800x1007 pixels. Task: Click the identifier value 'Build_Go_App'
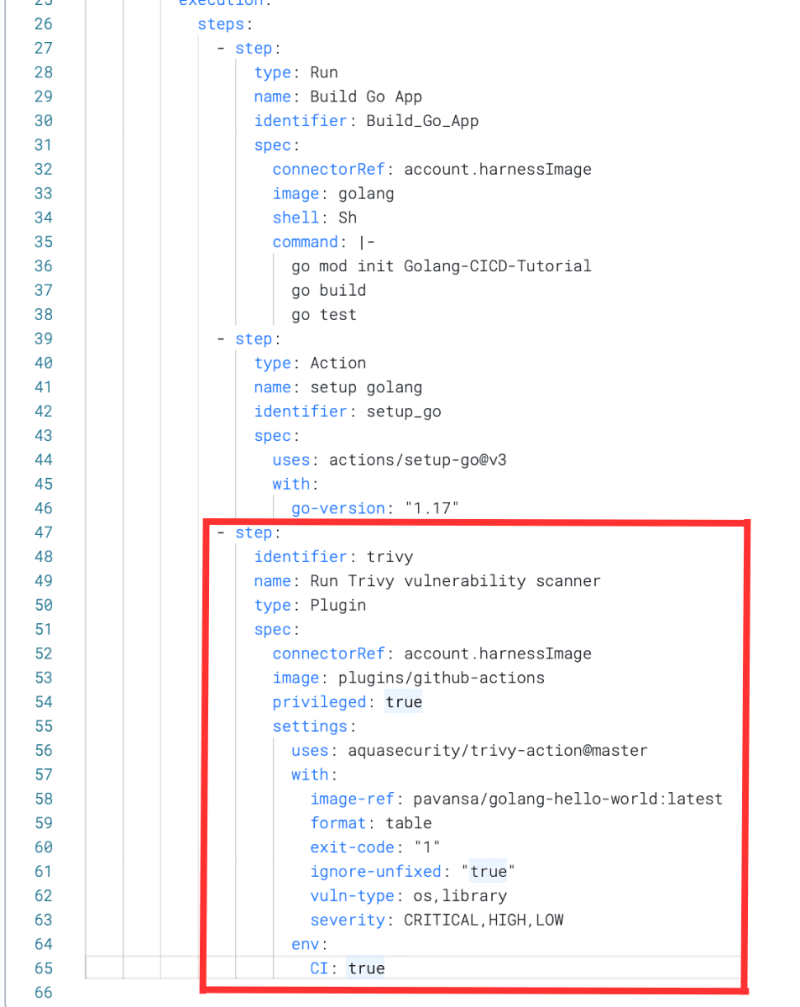click(x=422, y=121)
